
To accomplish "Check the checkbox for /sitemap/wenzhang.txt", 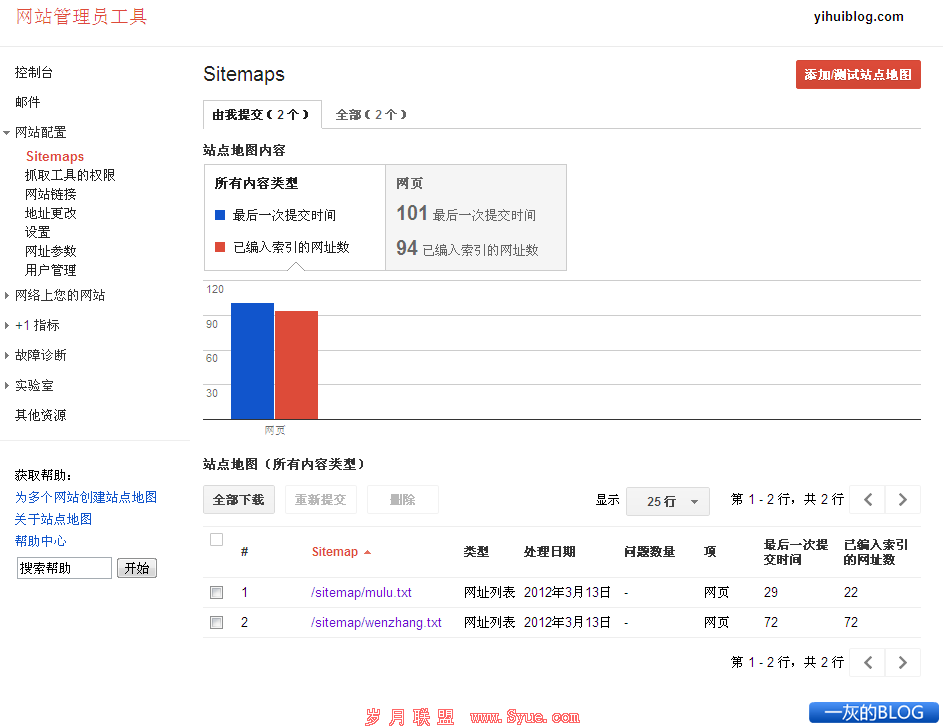I will point(216,621).
